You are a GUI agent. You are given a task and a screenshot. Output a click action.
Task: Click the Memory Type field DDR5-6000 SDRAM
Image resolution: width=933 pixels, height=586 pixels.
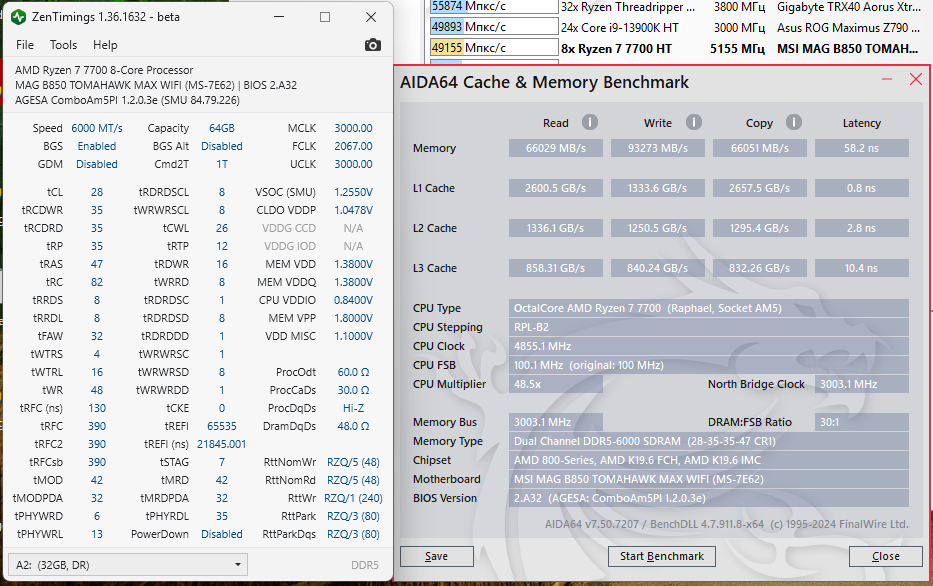(709, 441)
